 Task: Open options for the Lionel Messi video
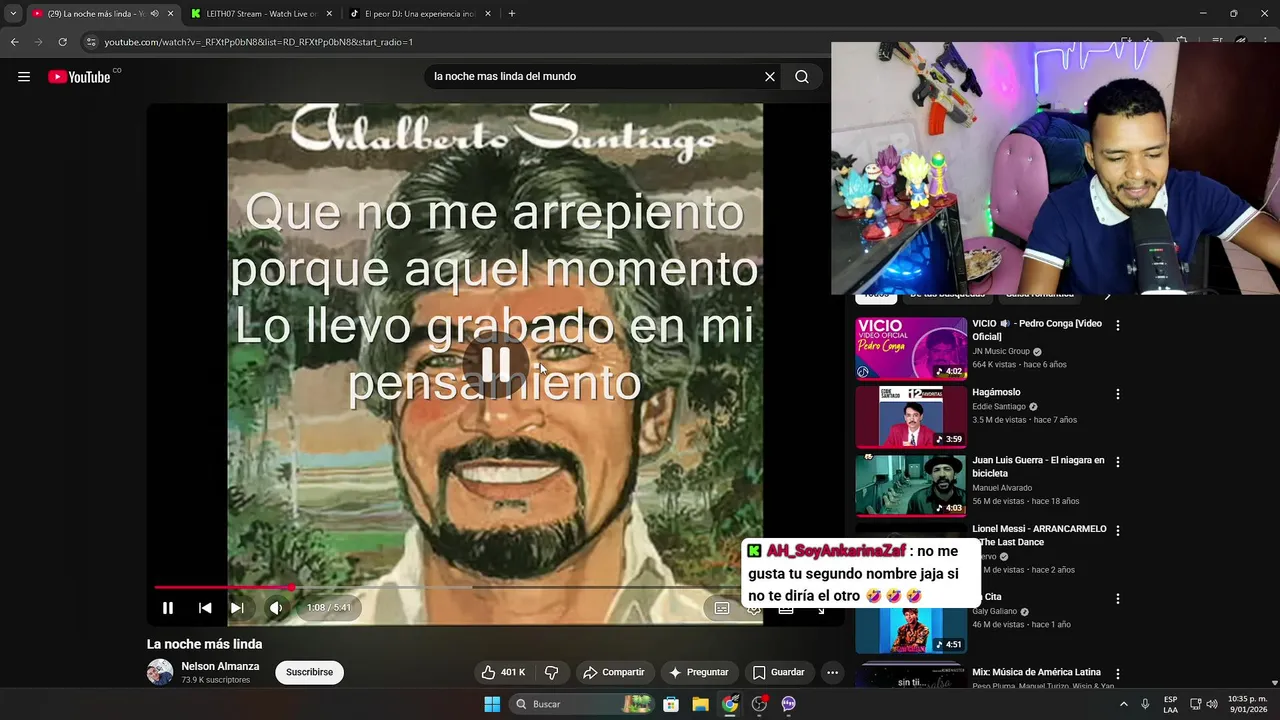1118,530
